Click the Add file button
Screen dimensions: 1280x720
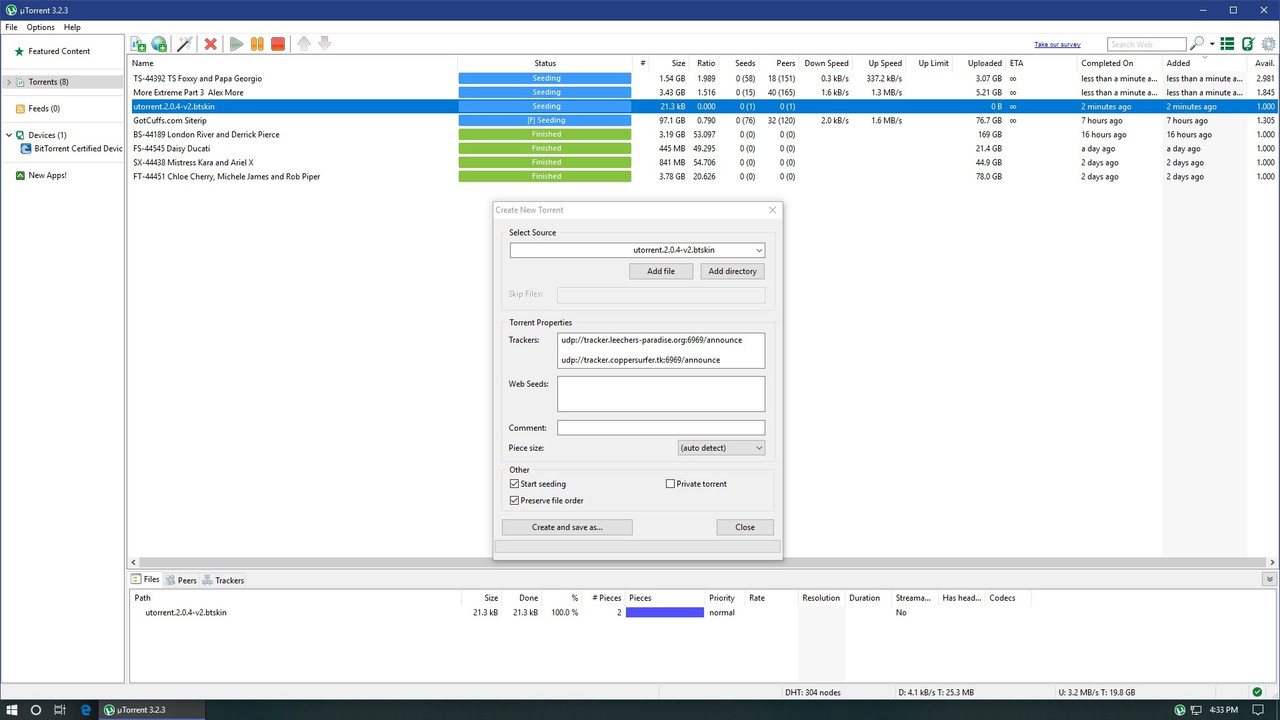(661, 271)
